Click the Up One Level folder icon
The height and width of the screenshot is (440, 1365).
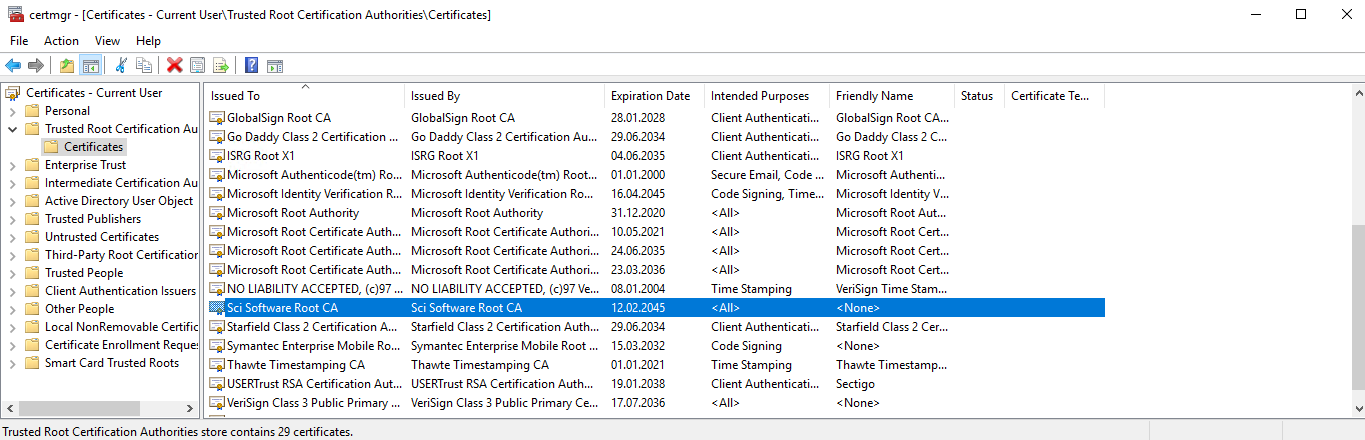(x=67, y=66)
